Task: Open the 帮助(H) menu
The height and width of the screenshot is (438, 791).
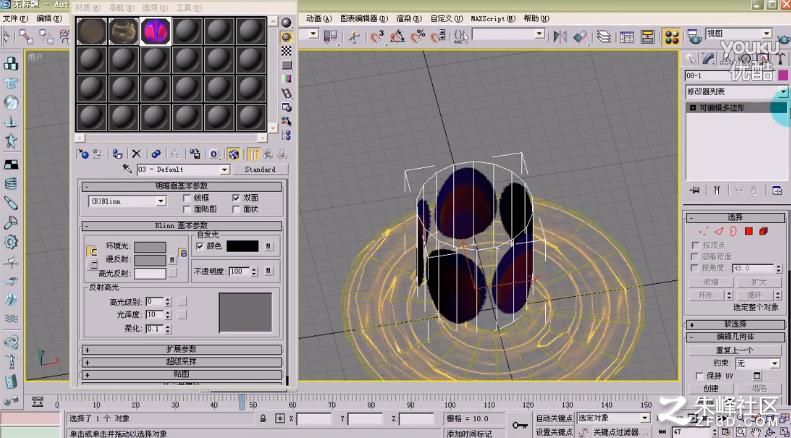Action: pos(537,18)
